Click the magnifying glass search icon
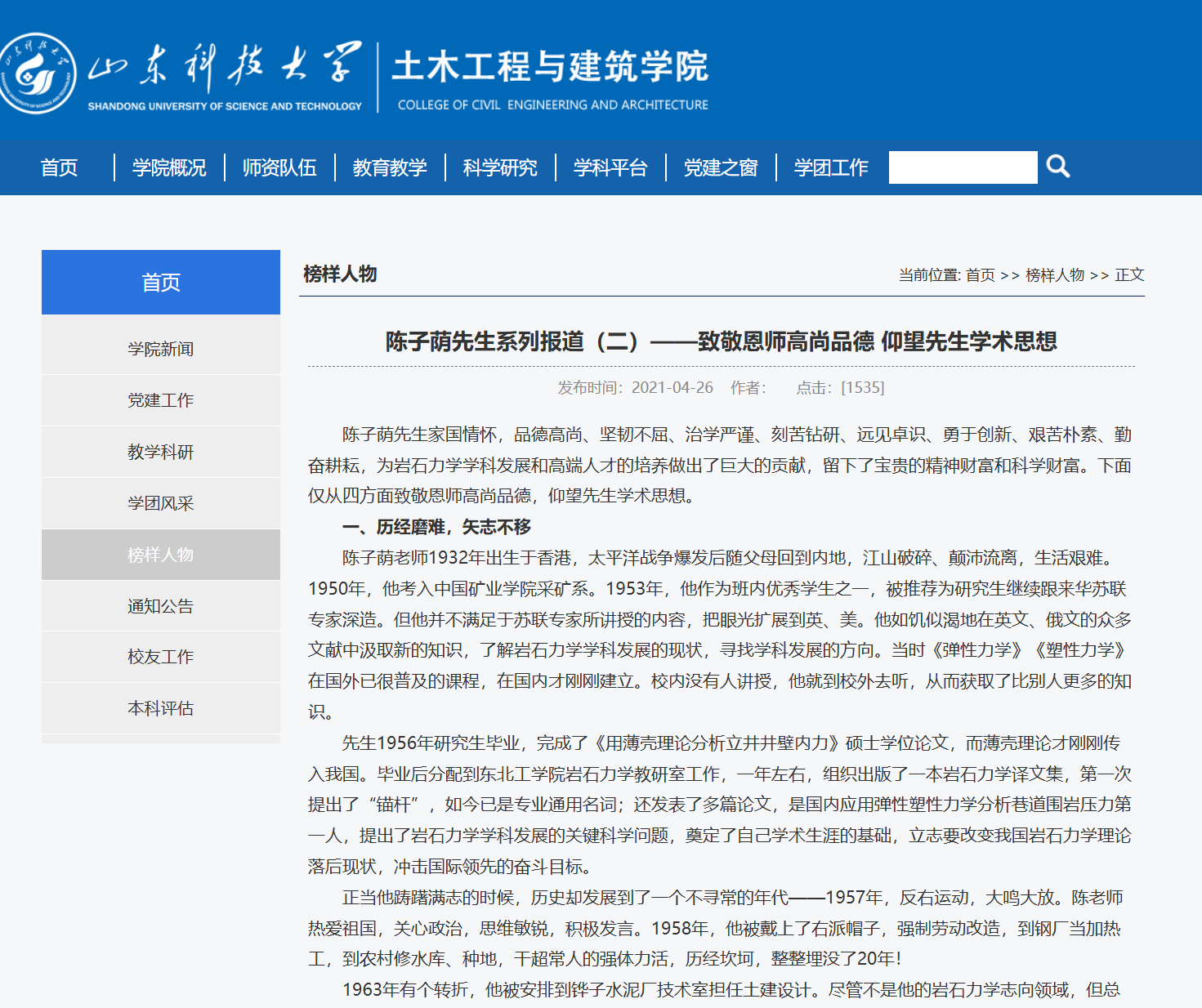 click(x=1058, y=167)
